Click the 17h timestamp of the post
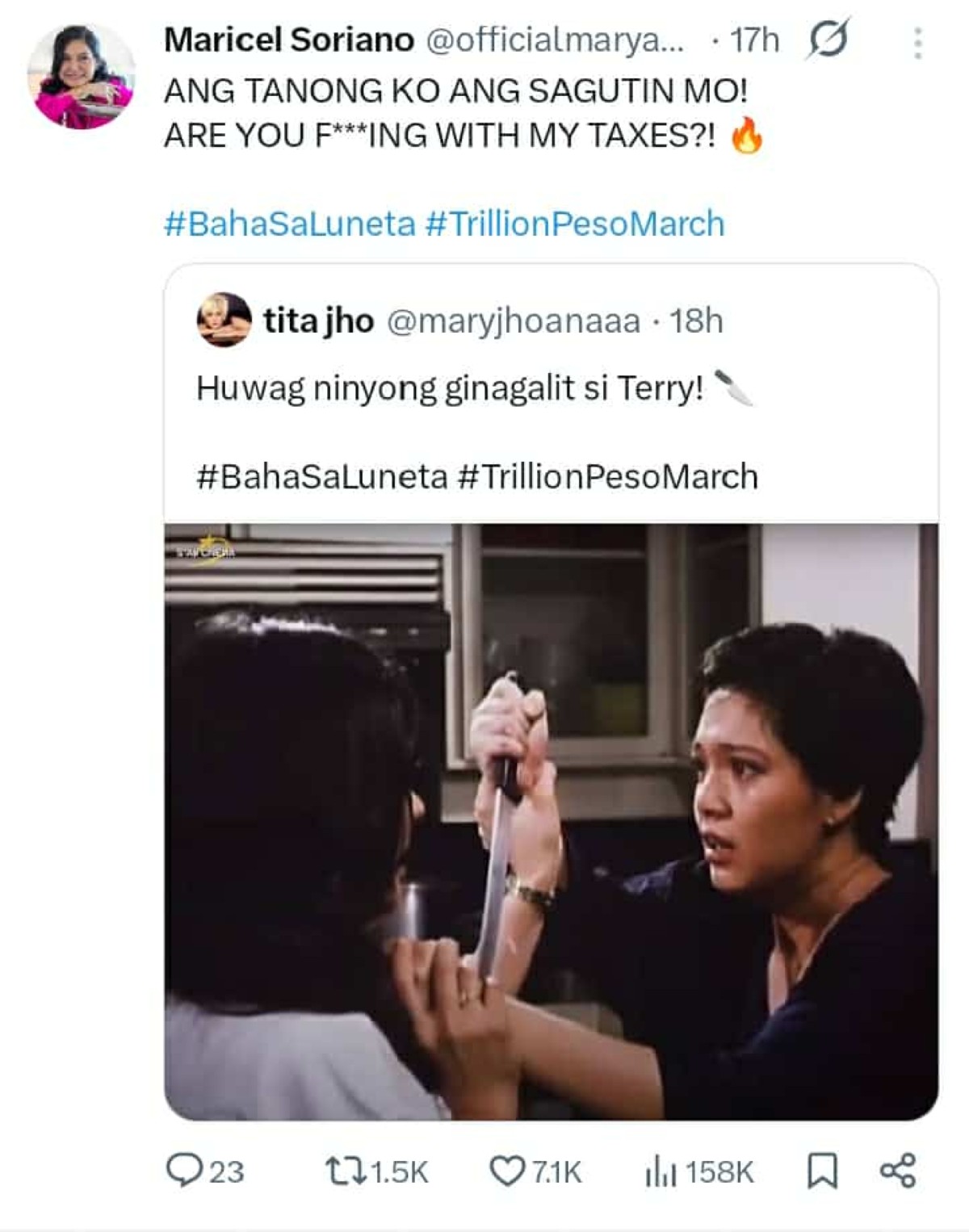969x1232 pixels. (x=754, y=40)
